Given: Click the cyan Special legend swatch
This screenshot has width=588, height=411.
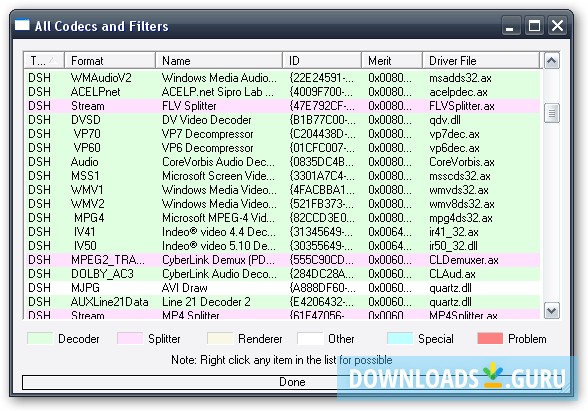Looking at the screenshot, I should (x=400, y=338).
